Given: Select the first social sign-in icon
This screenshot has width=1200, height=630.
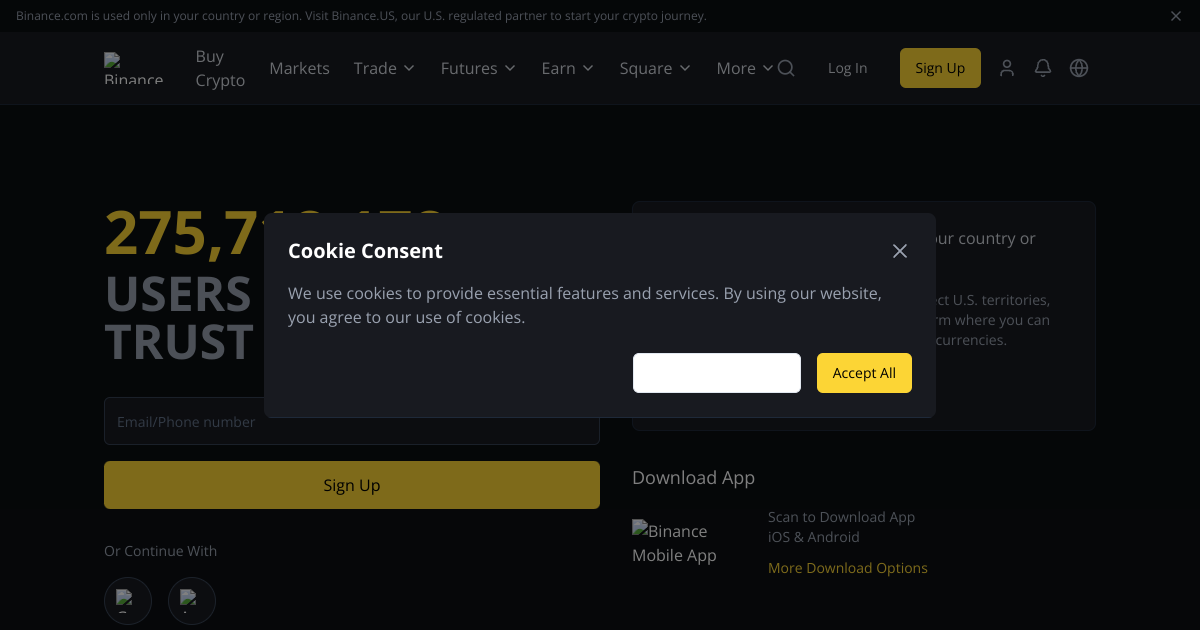Looking at the screenshot, I should pyautogui.click(x=128, y=601).
